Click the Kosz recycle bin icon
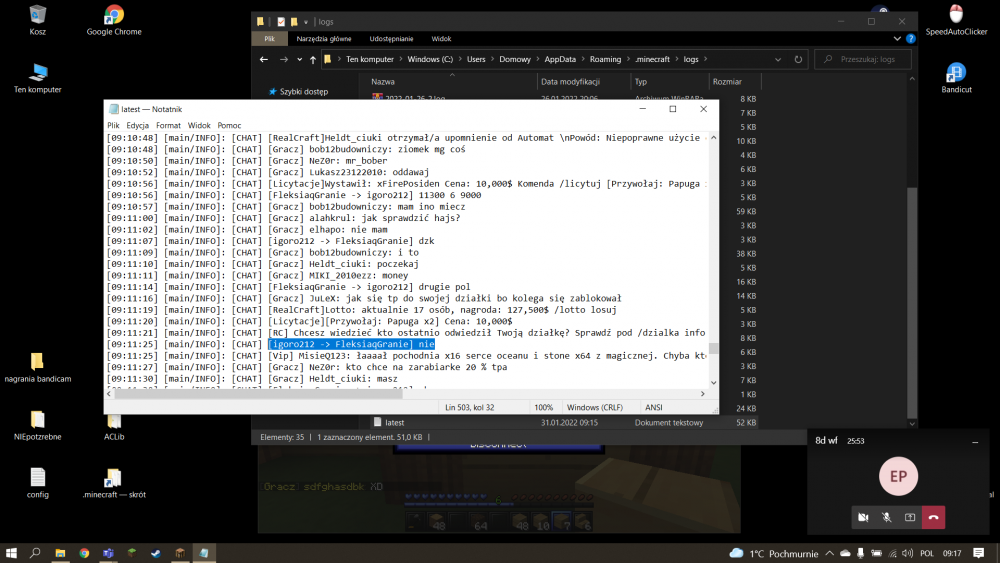The height and width of the screenshot is (563, 1000). 38,20
